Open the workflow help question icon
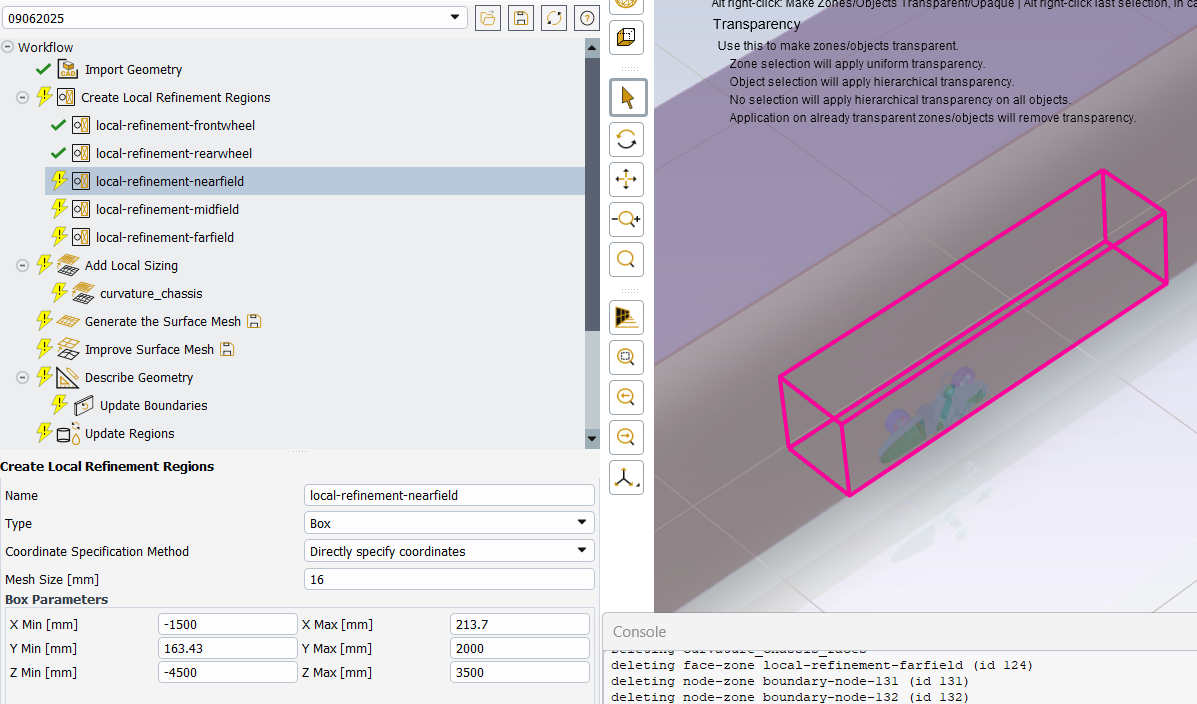This screenshot has height=704, width=1197. [x=586, y=17]
